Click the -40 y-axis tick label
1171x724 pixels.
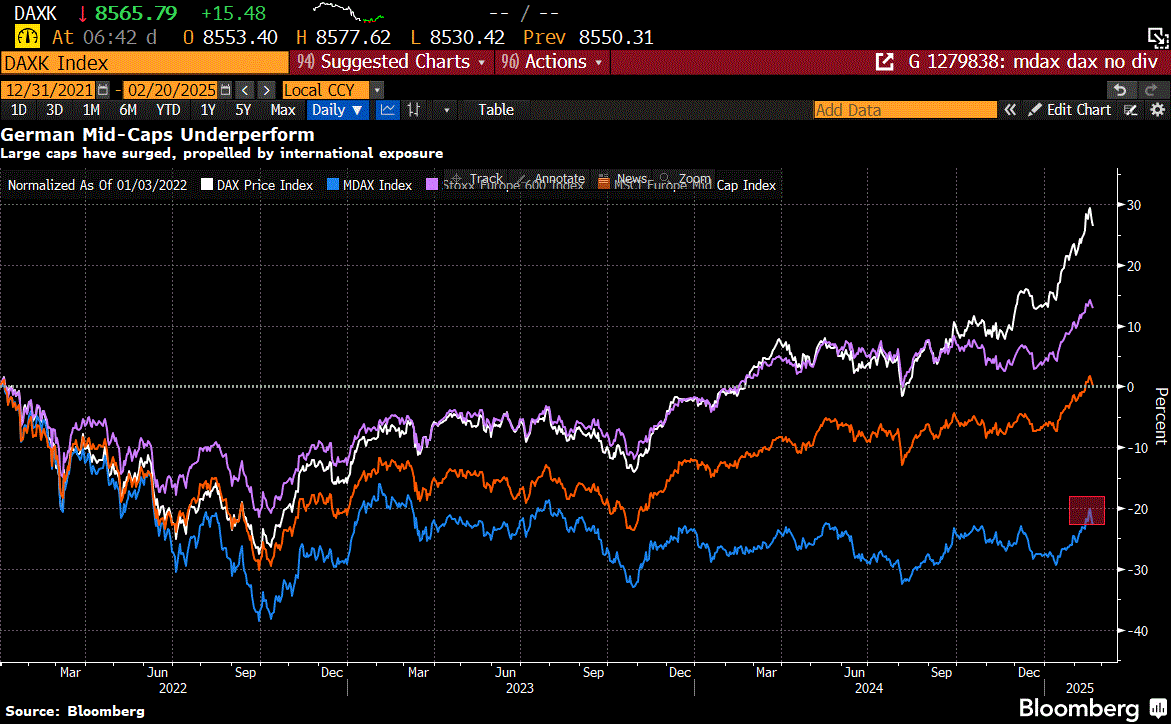(x=1136, y=631)
